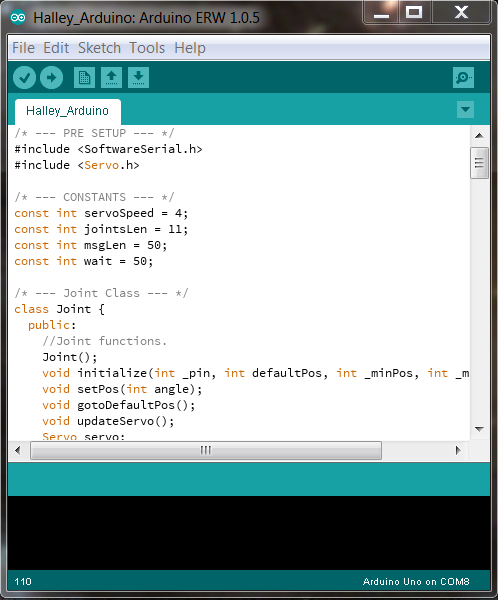Click the 'PRE SETUP' comment line

pos(94,133)
